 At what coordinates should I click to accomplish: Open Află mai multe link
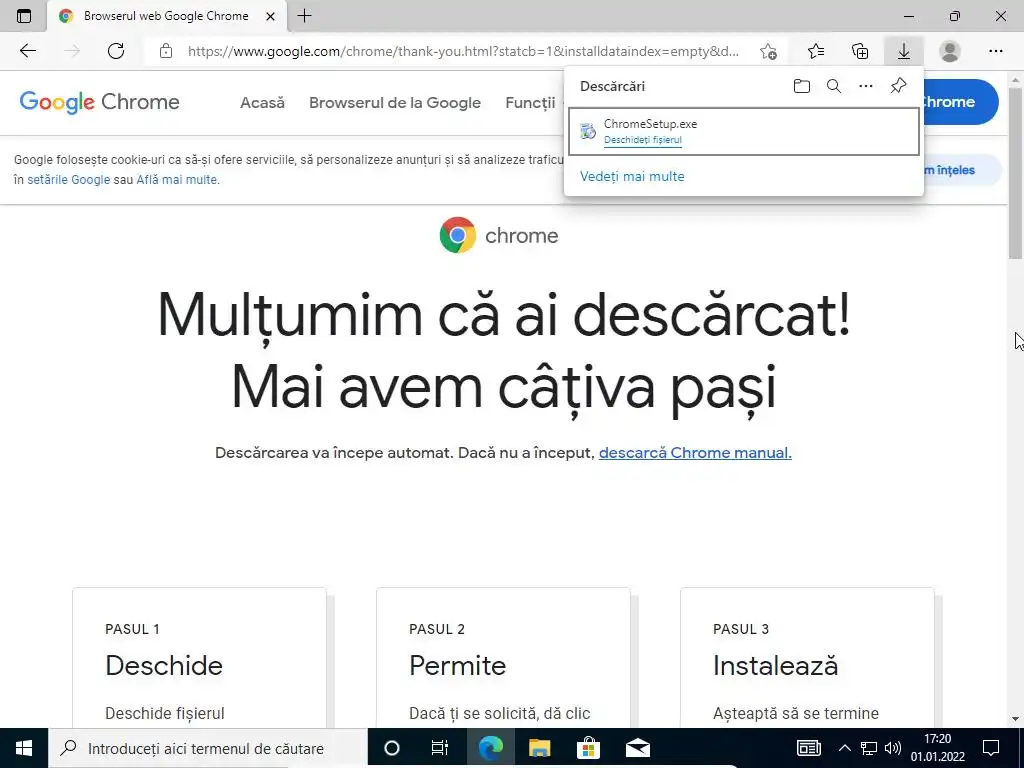tap(178, 180)
